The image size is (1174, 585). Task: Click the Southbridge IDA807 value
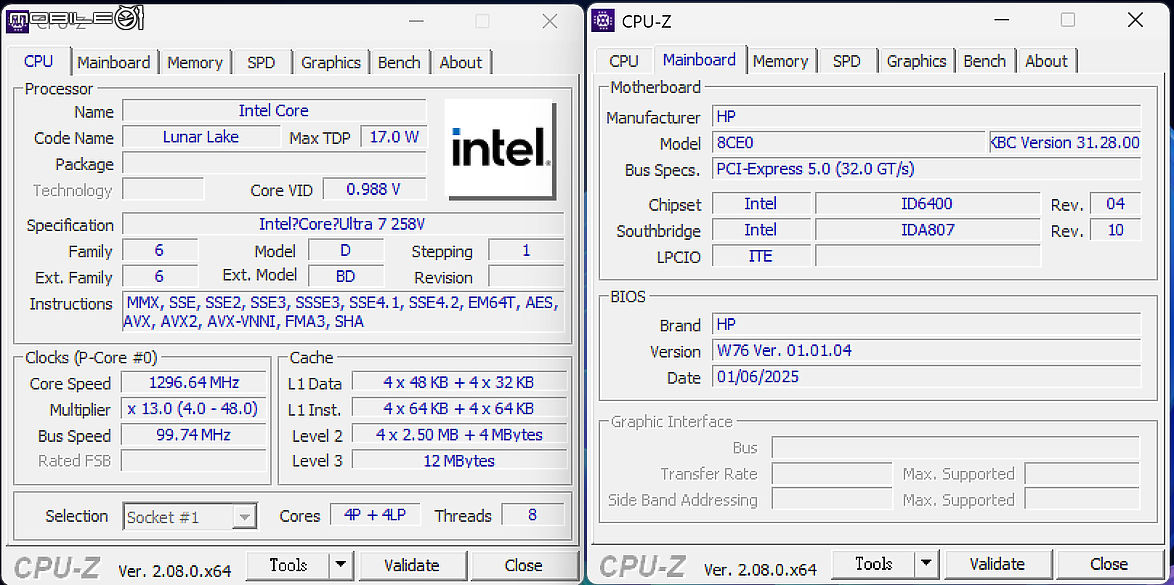point(927,230)
